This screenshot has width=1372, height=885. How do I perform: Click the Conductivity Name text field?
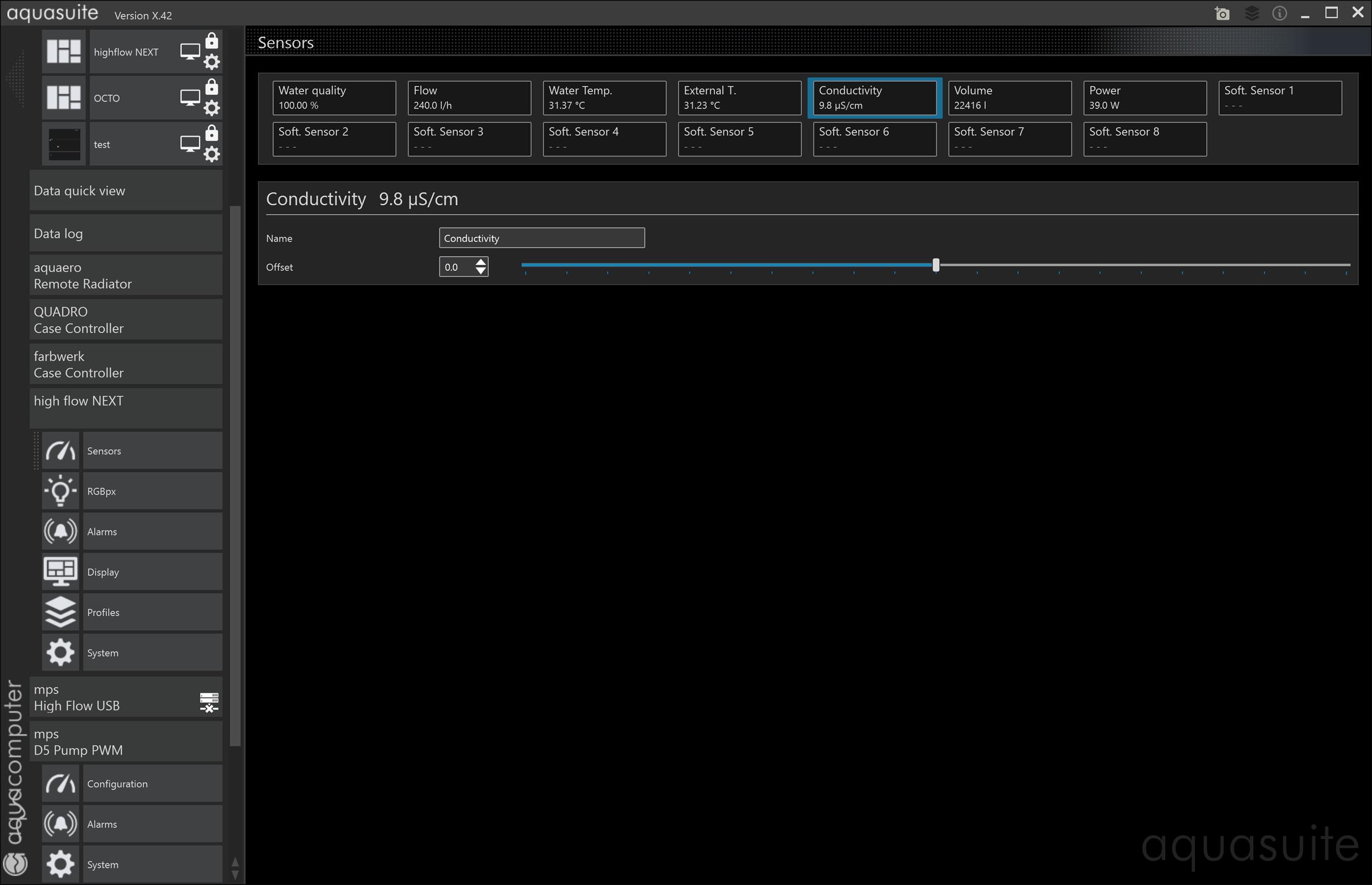coord(541,238)
